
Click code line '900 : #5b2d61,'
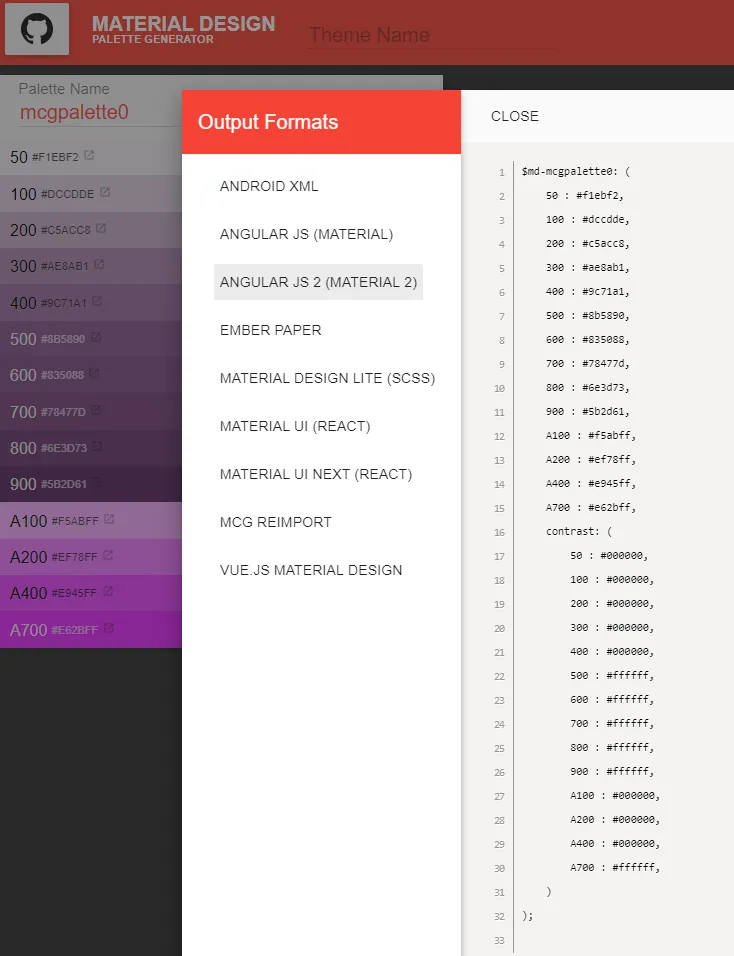[588, 412]
